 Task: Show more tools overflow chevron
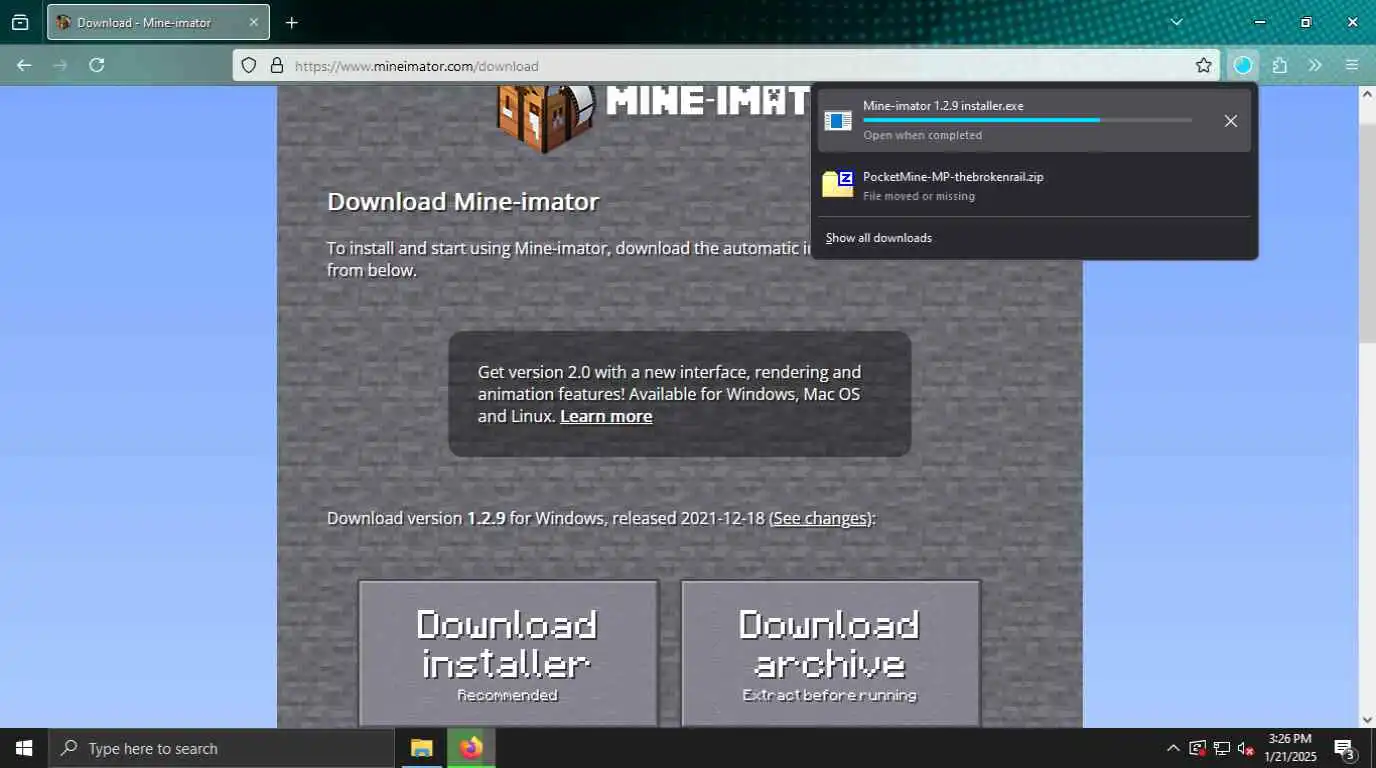click(x=1315, y=65)
